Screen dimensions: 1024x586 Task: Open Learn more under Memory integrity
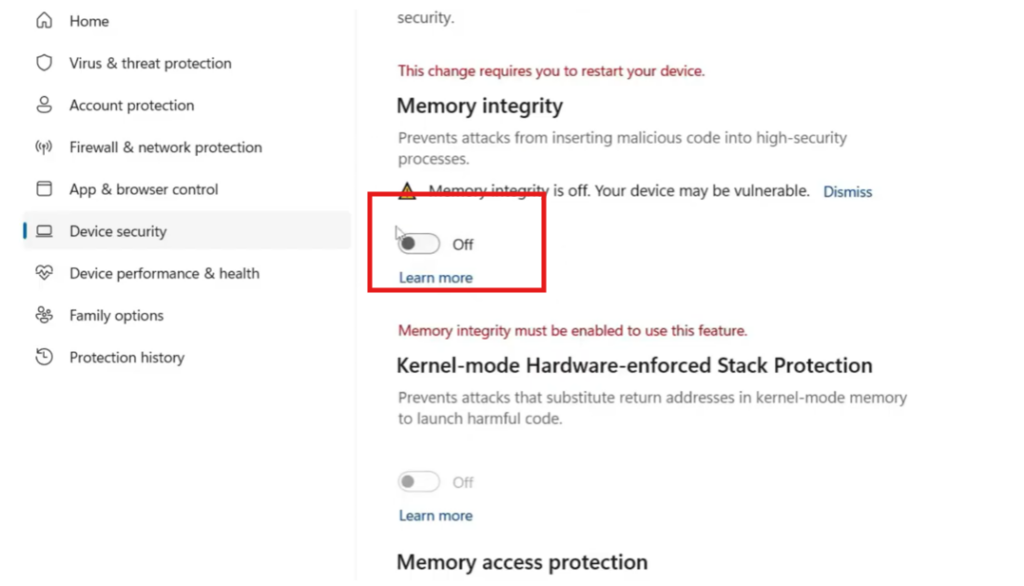point(435,277)
